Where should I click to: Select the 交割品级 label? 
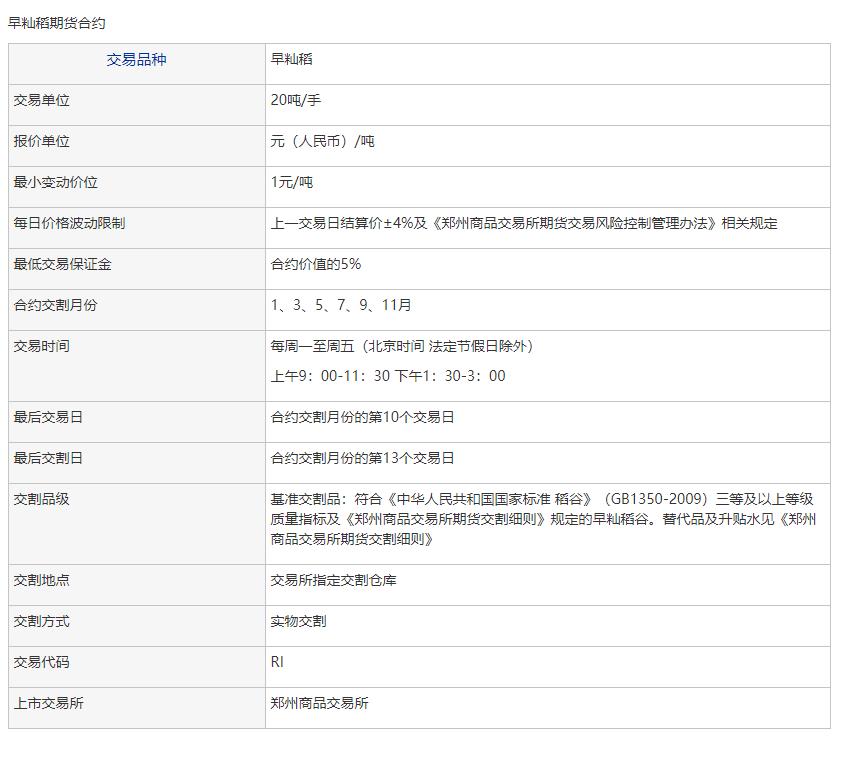[x=42, y=499]
